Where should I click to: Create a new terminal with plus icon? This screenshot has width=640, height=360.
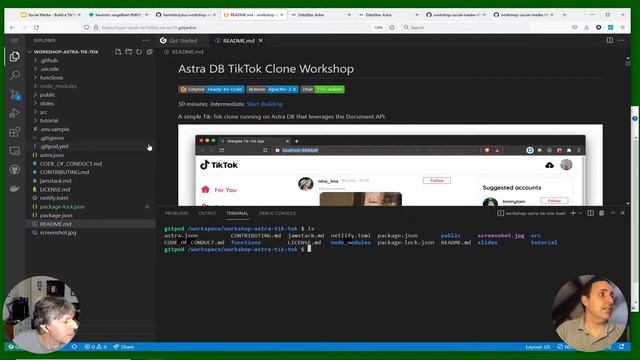click(573, 213)
